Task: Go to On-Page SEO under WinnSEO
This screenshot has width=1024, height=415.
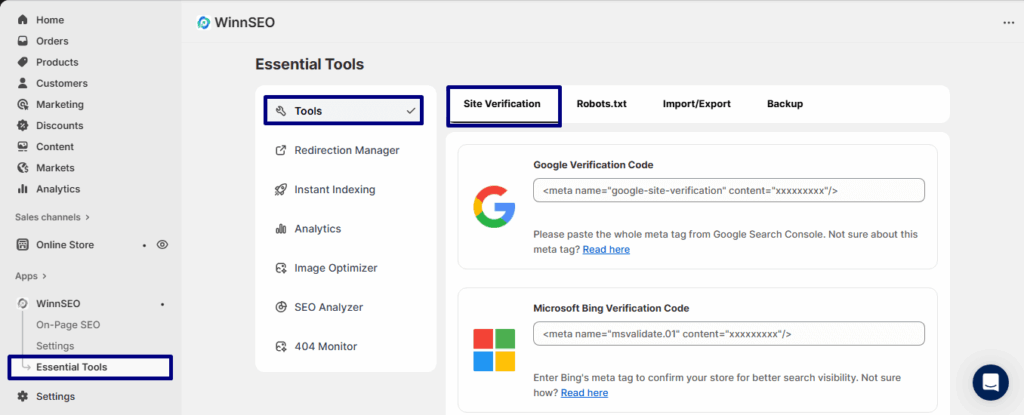Action: (x=68, y=325)
